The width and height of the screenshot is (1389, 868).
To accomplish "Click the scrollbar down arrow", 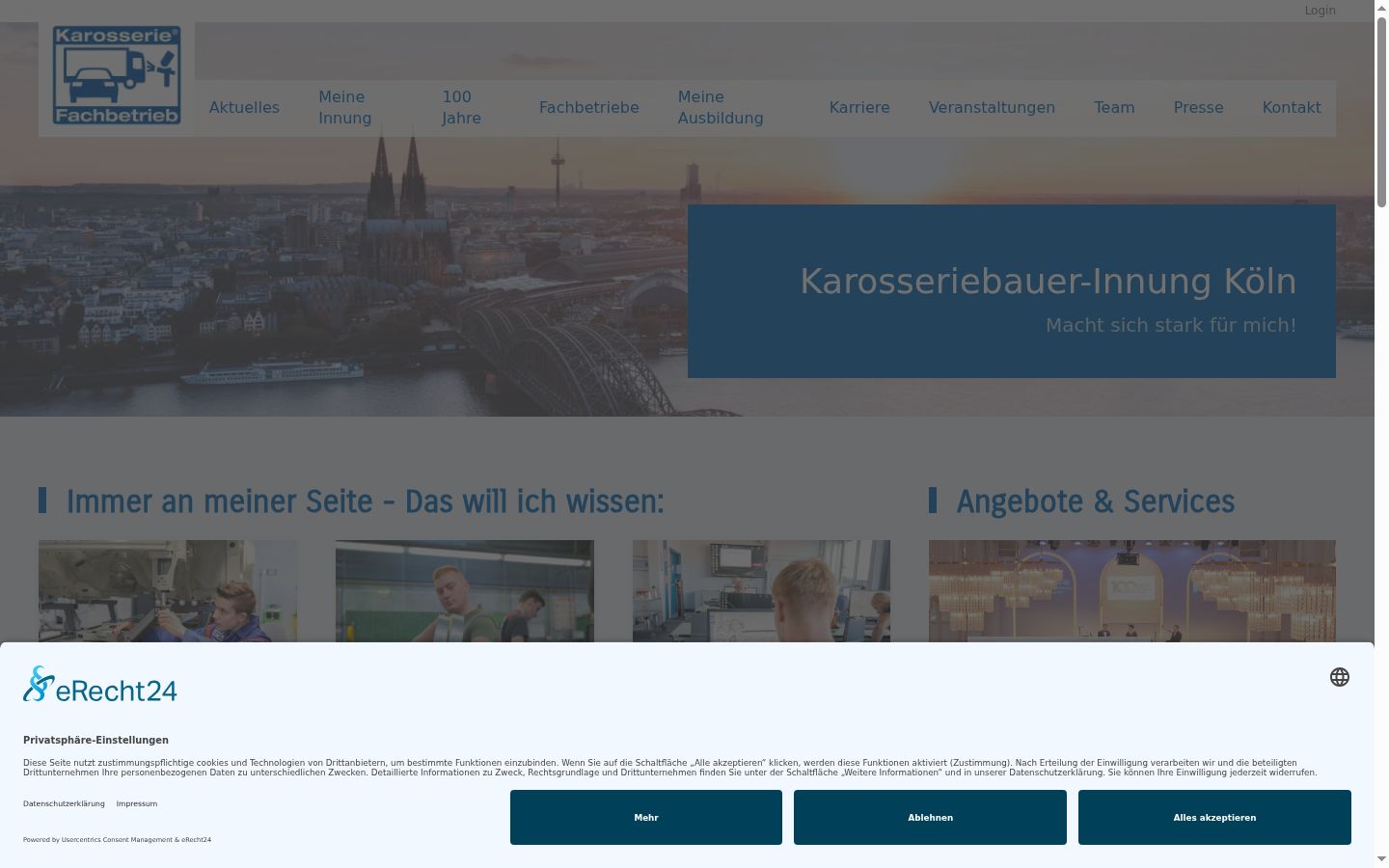I will 1381,859.
